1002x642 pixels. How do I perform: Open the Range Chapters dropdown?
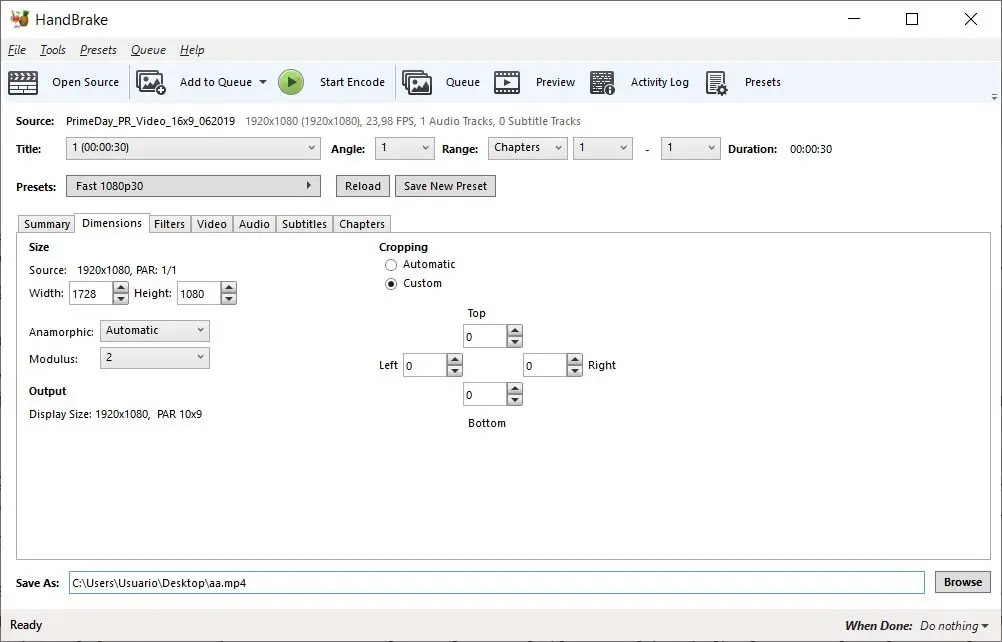pyautogui.click(x=527, y=148)
